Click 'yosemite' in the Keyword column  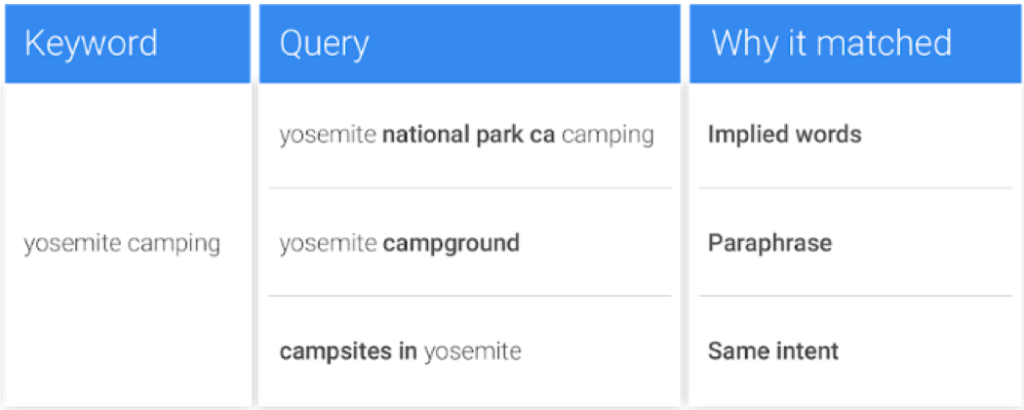[x=72, y=244]
